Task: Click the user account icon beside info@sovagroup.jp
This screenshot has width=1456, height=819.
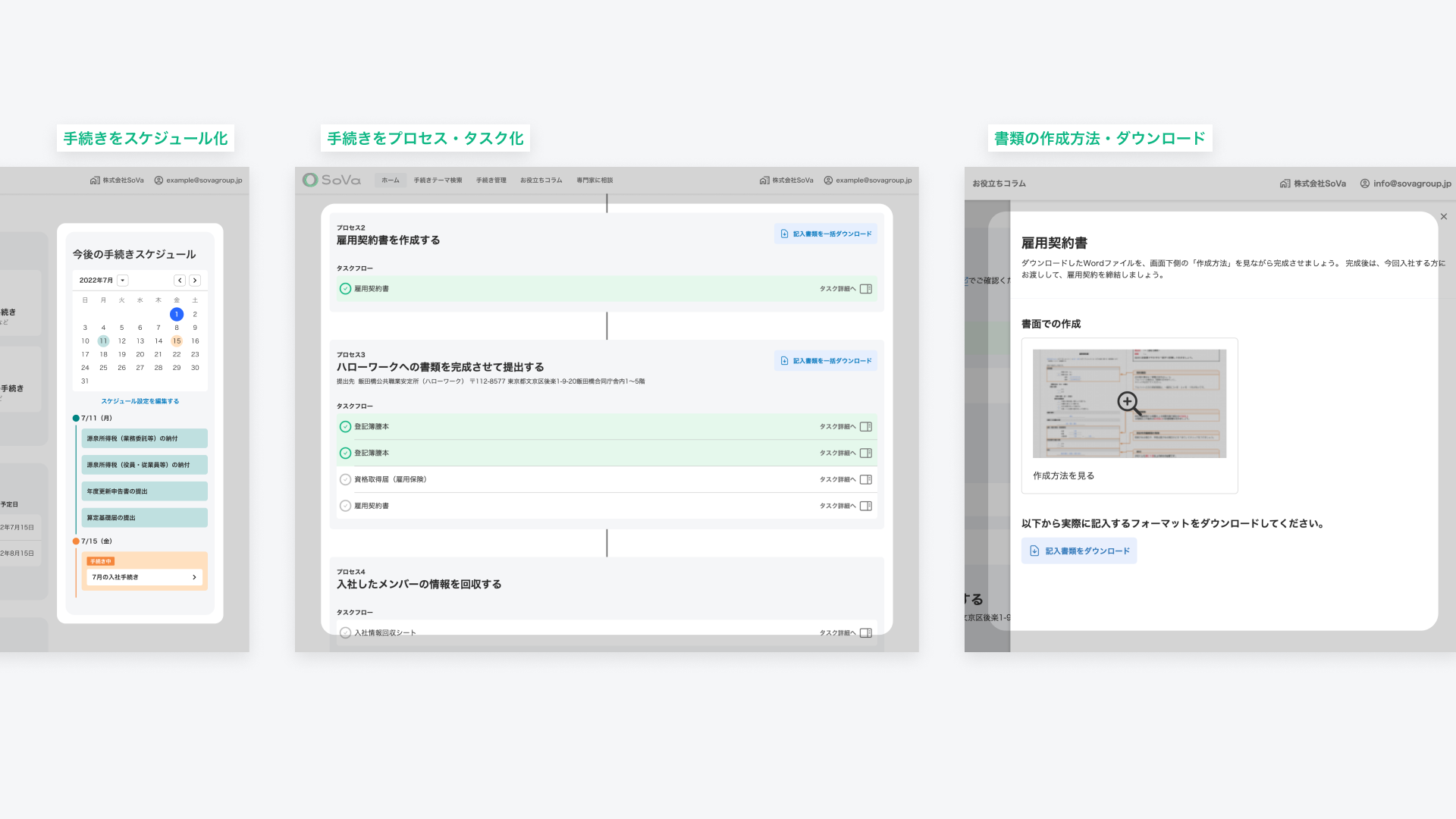Action: [1365, 184]
